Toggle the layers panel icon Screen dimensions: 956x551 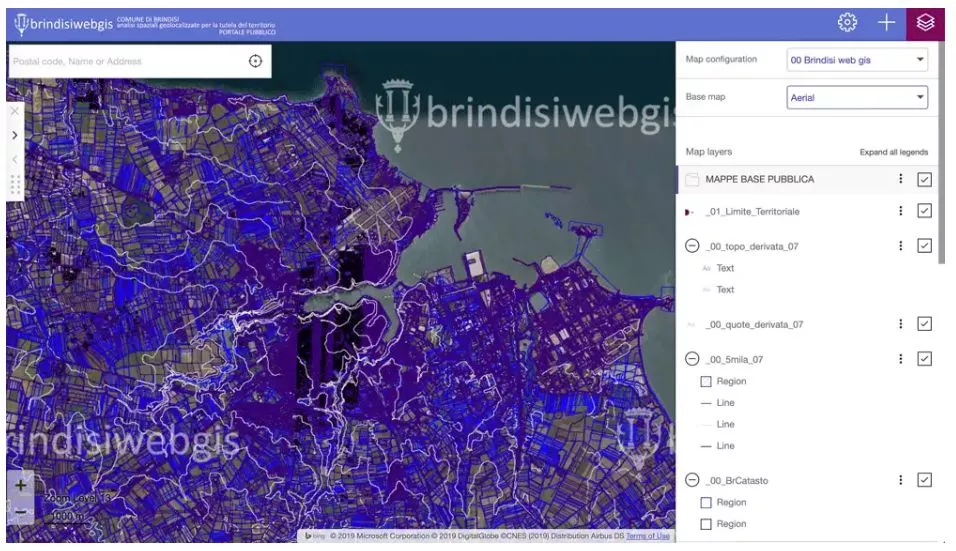pos(925,22)
